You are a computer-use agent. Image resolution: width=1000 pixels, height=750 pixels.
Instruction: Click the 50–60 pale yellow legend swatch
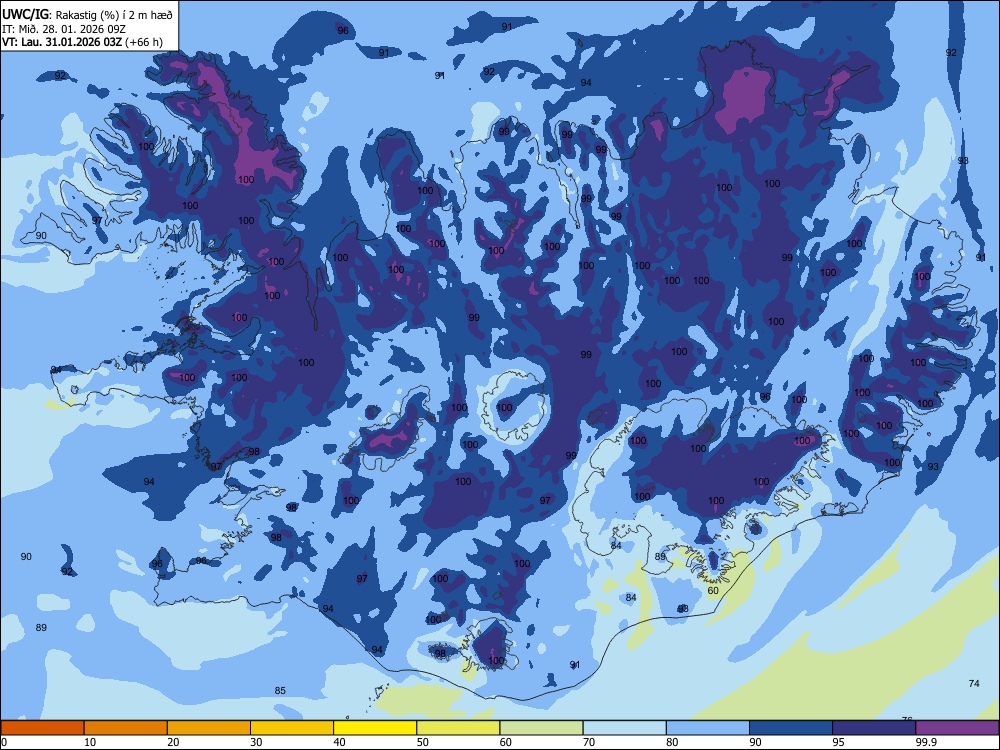coord(459,728)
